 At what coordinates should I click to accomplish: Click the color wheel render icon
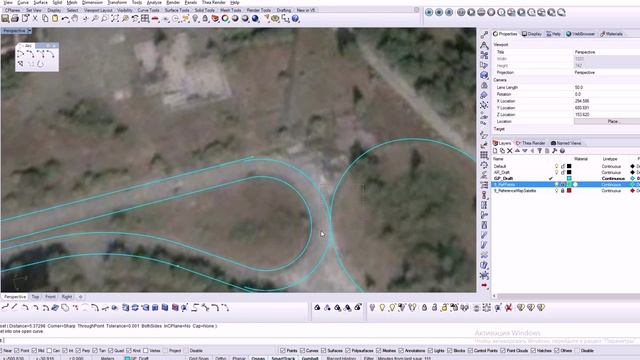pos(225,18)
